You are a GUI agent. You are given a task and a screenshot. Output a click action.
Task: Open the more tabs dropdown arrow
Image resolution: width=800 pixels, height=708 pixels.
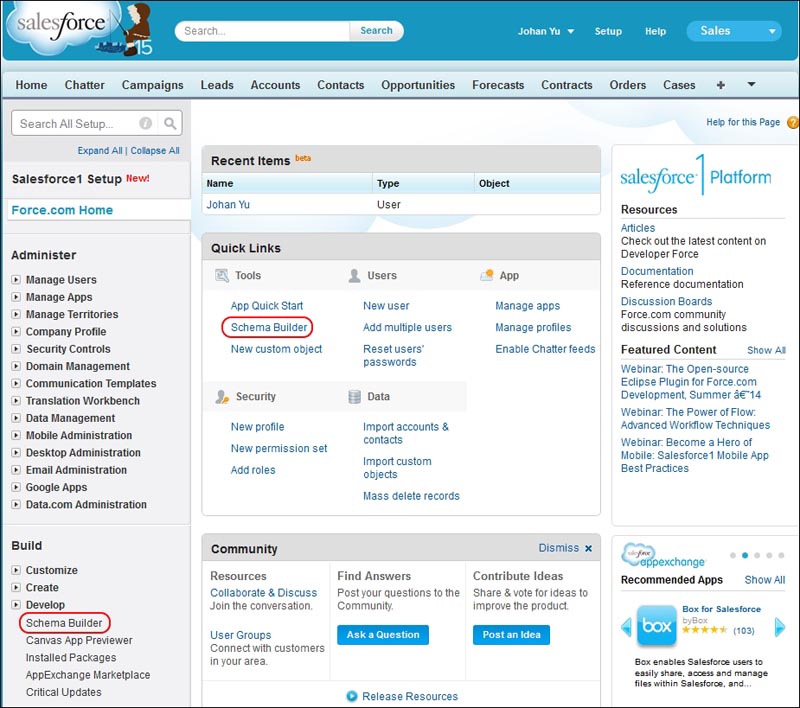click(x=751, y=84)
